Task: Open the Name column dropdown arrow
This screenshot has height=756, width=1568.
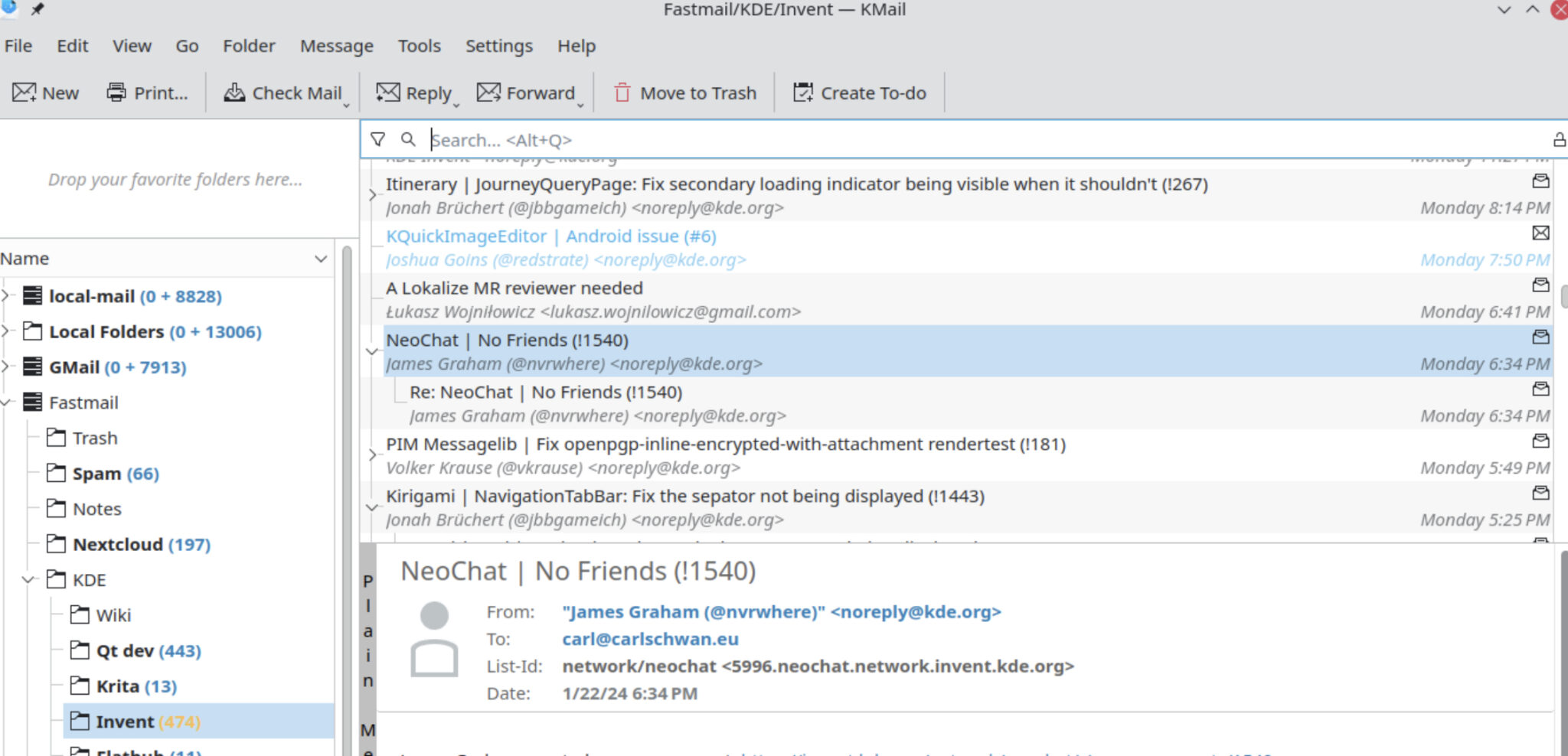Action: click(x=321, y=259)
